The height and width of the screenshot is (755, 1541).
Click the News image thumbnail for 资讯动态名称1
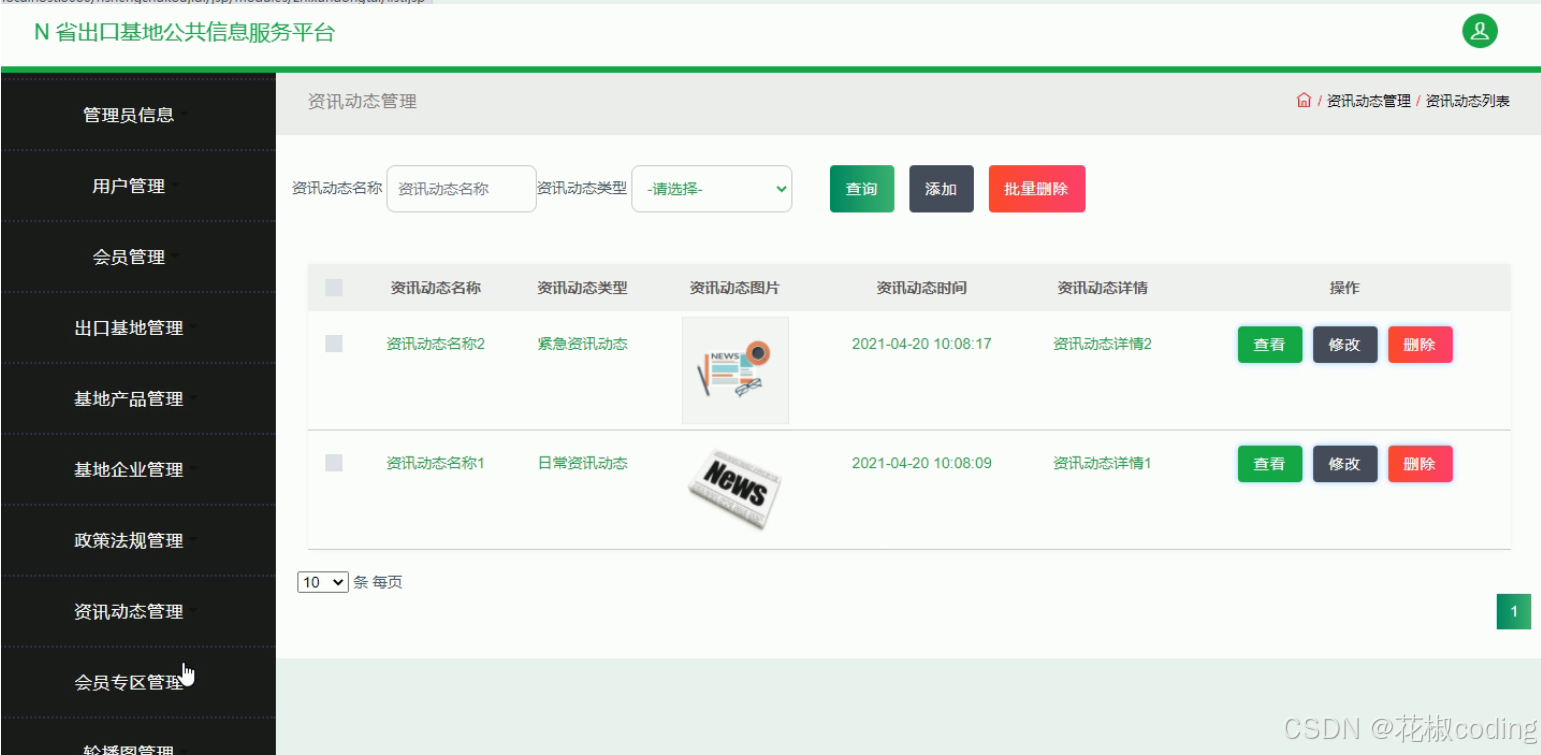(735, 489)
